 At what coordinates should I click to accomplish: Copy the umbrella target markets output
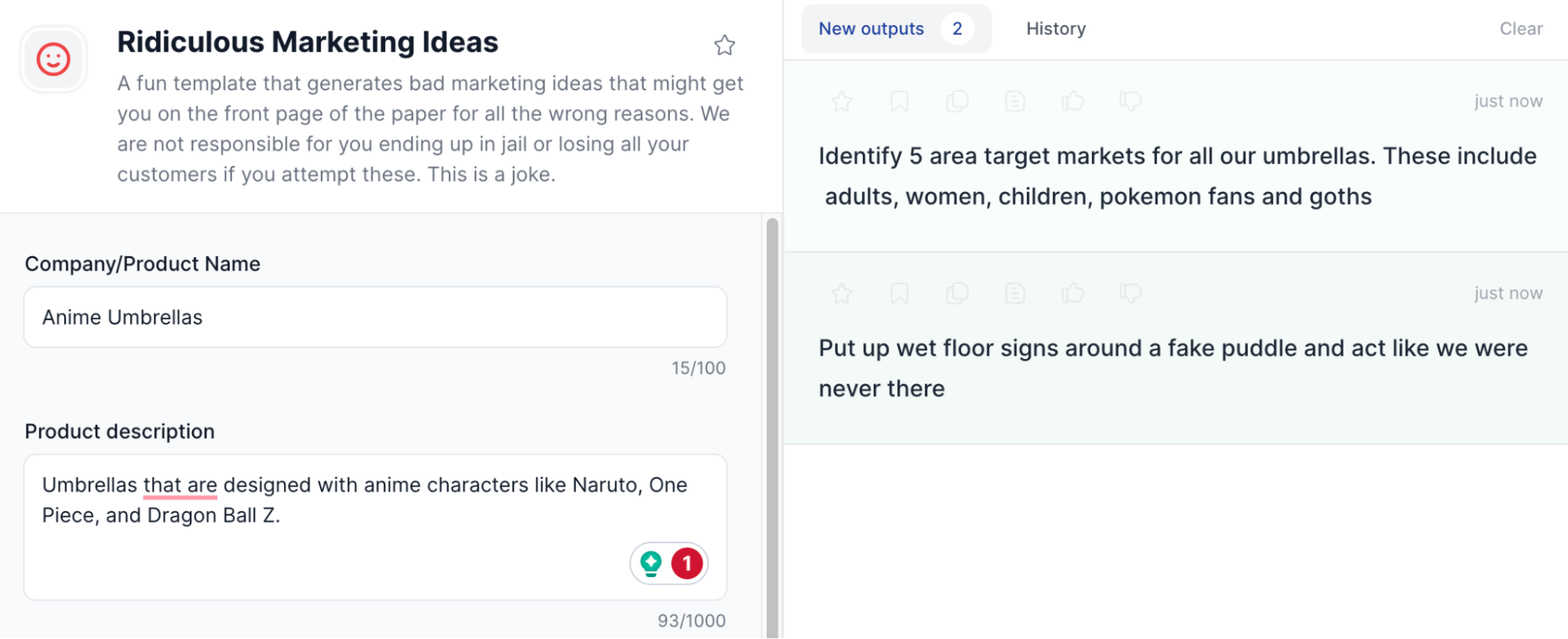[x=957, y=101]
